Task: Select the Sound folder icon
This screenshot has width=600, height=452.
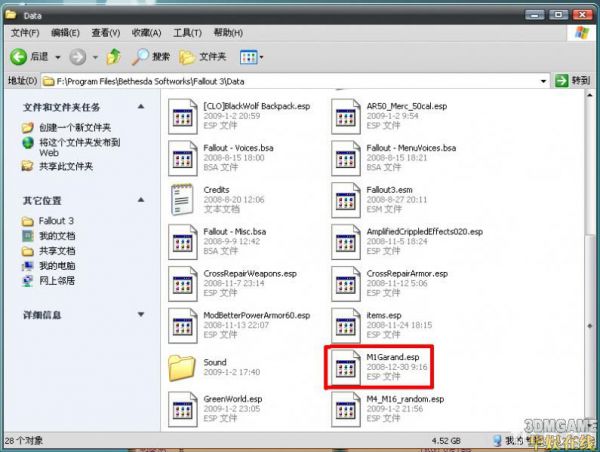Action: [x=184, y=367]
